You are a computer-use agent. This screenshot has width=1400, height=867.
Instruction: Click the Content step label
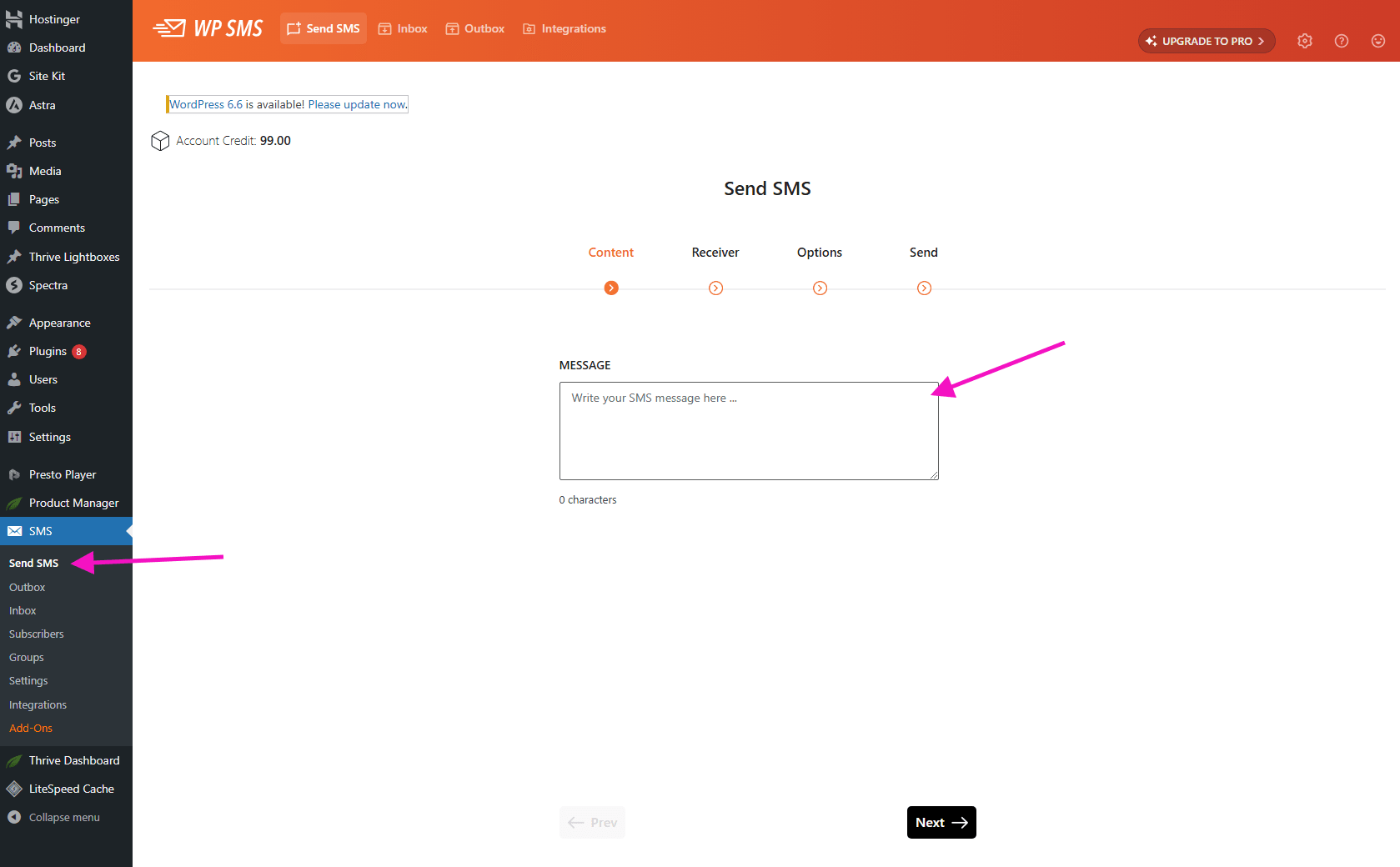611,253
